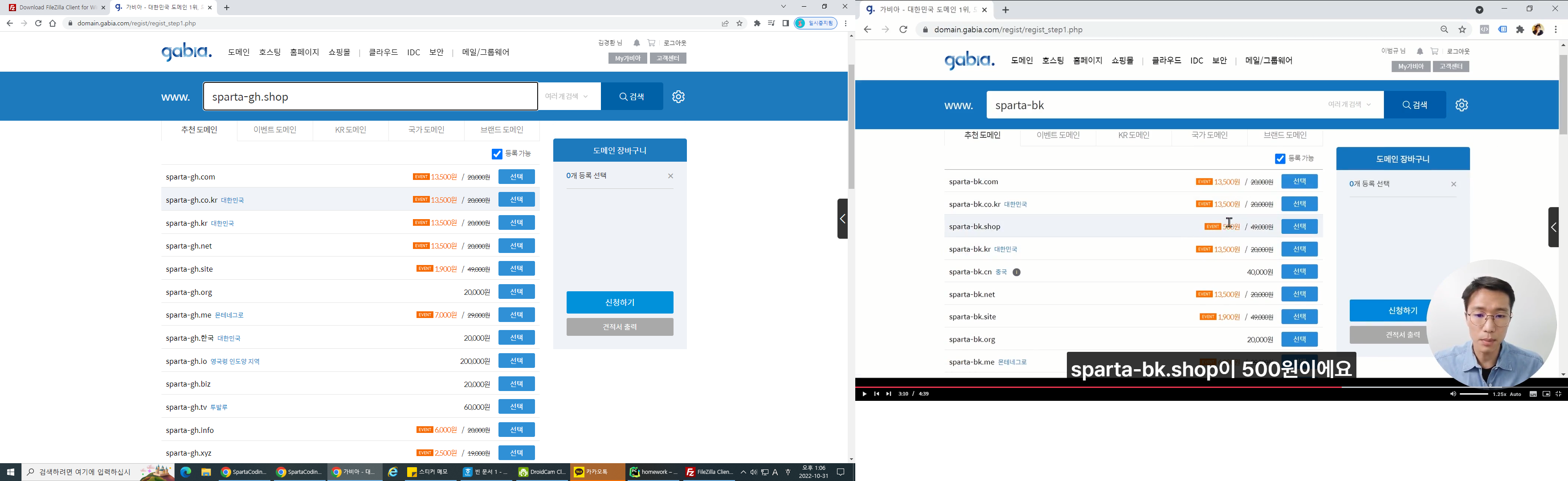Screen dimensions: 1568x481
Task: Switch to FileZilla Client on taskbar
Action: point(709,472)
